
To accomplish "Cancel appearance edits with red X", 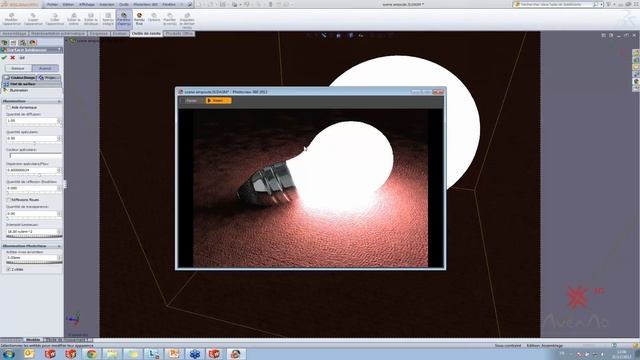I will coord(13,58).
